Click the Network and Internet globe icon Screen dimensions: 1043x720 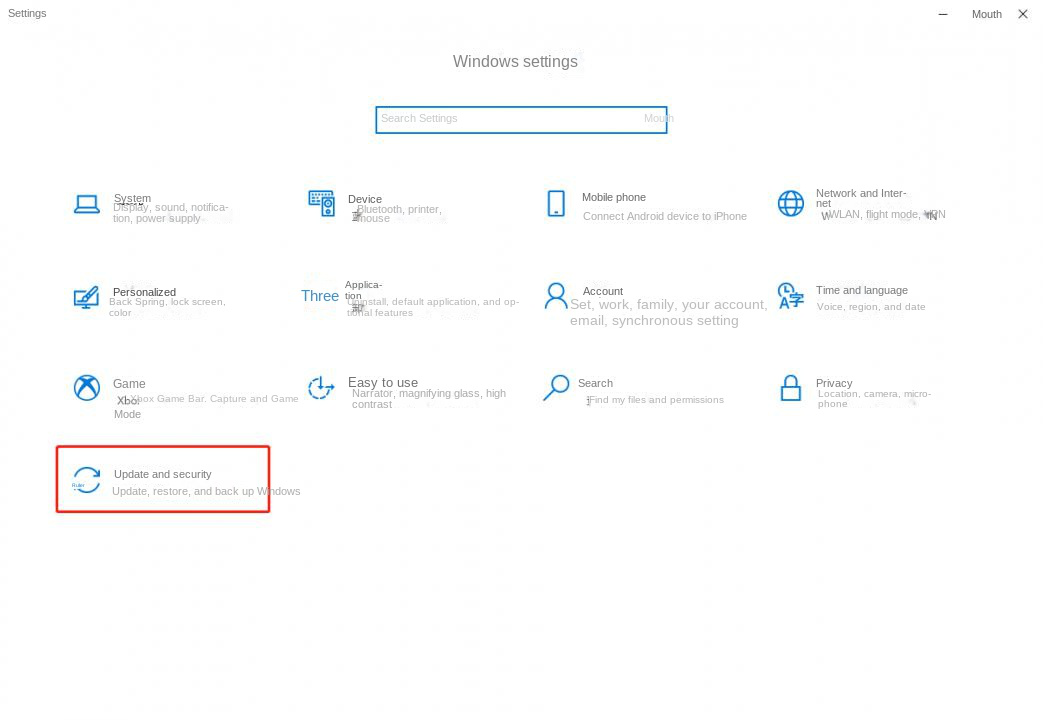(791, 203)
